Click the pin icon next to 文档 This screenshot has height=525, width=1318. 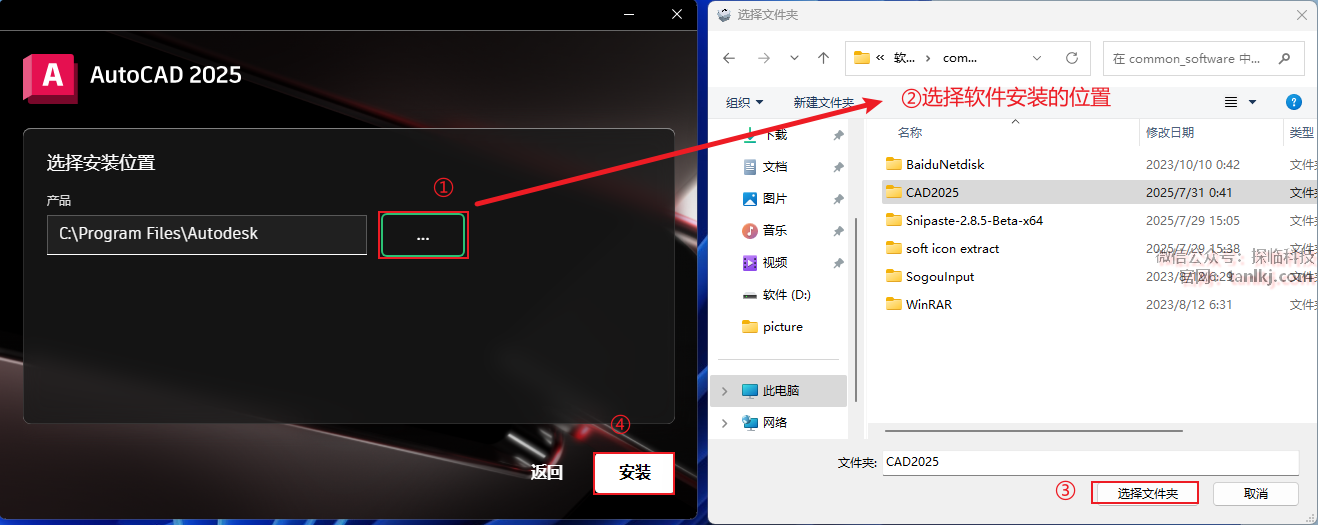coord(838,167)
